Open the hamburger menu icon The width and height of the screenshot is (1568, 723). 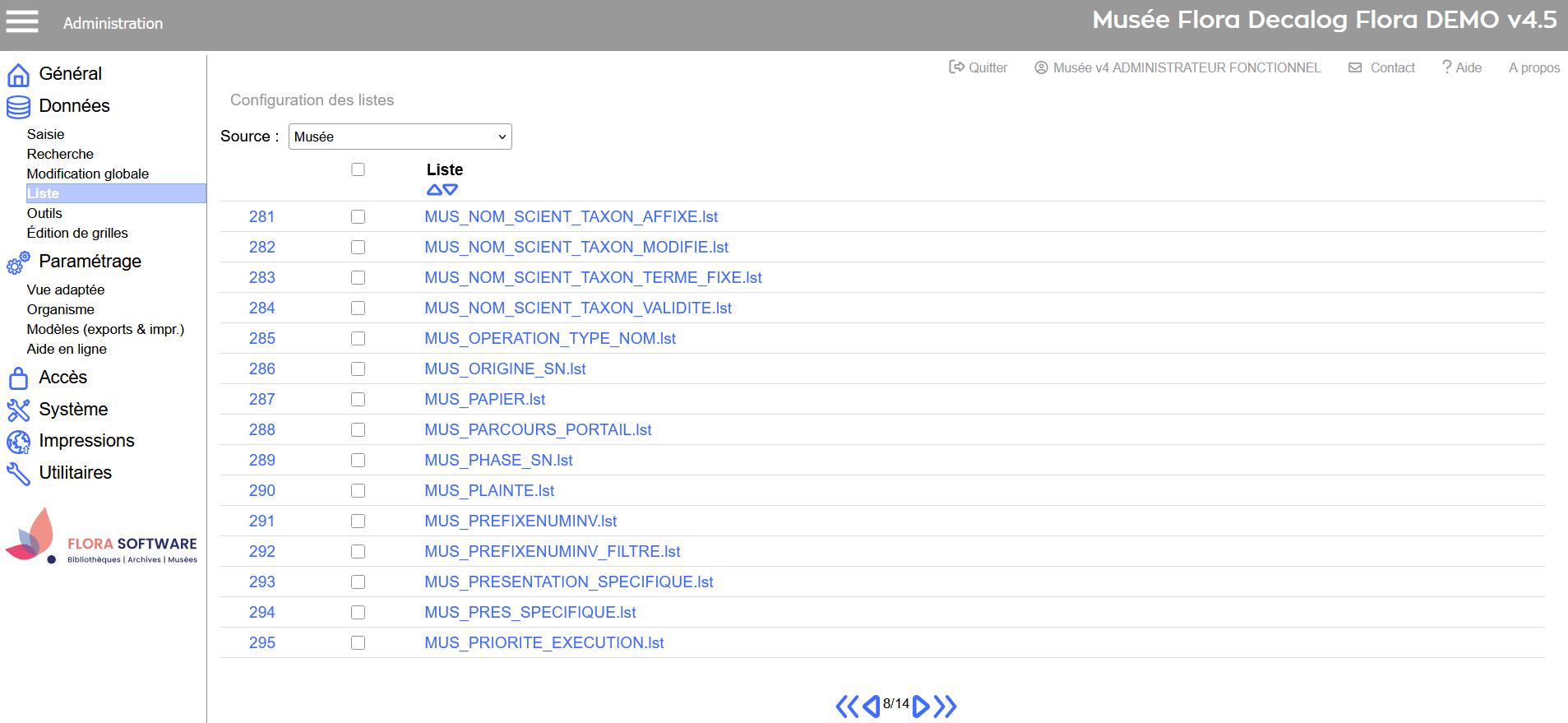[x=22, y=21]
